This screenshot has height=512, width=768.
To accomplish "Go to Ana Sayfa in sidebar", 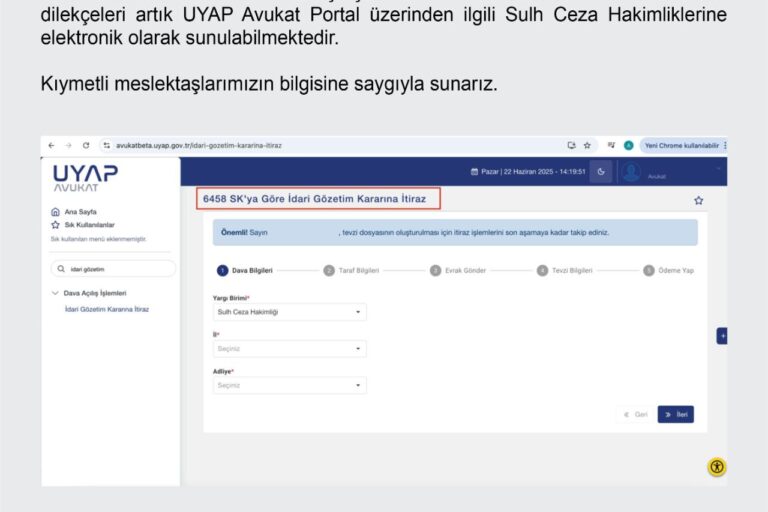I will (x=78, y=212).
